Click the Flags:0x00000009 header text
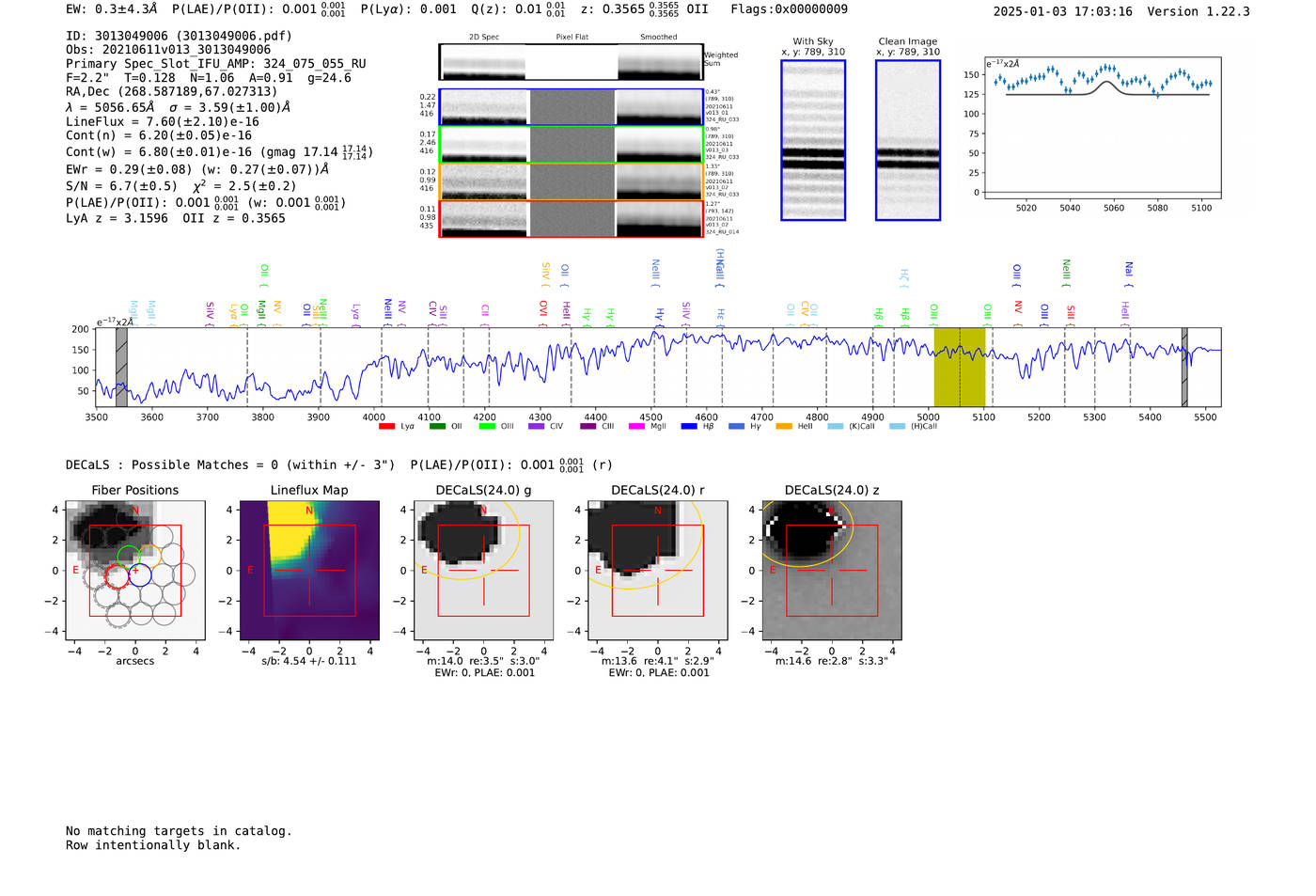This screenshot has width=1316, height=896. 790,9
